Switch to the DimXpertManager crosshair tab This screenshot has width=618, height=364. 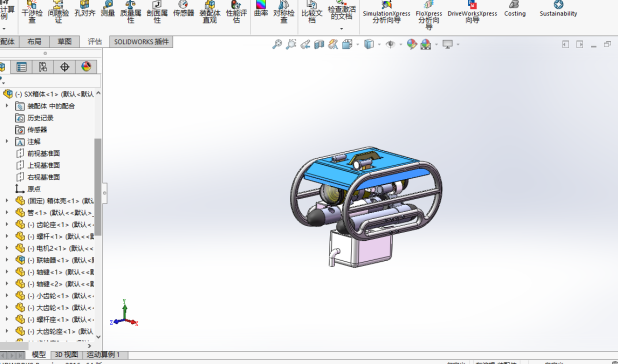click(x=64, y=67)
